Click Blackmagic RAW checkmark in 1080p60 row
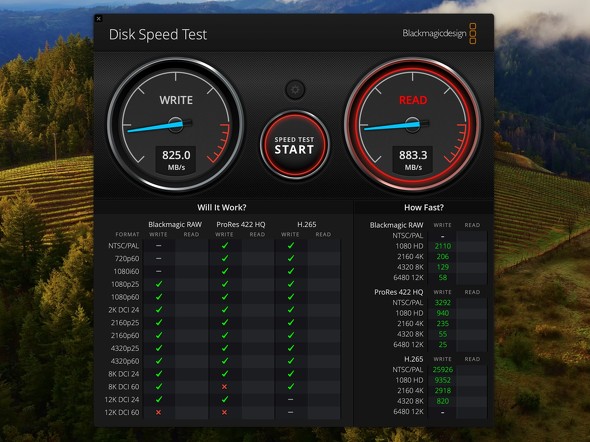This screenshot has width=590, height=442. 159,297
